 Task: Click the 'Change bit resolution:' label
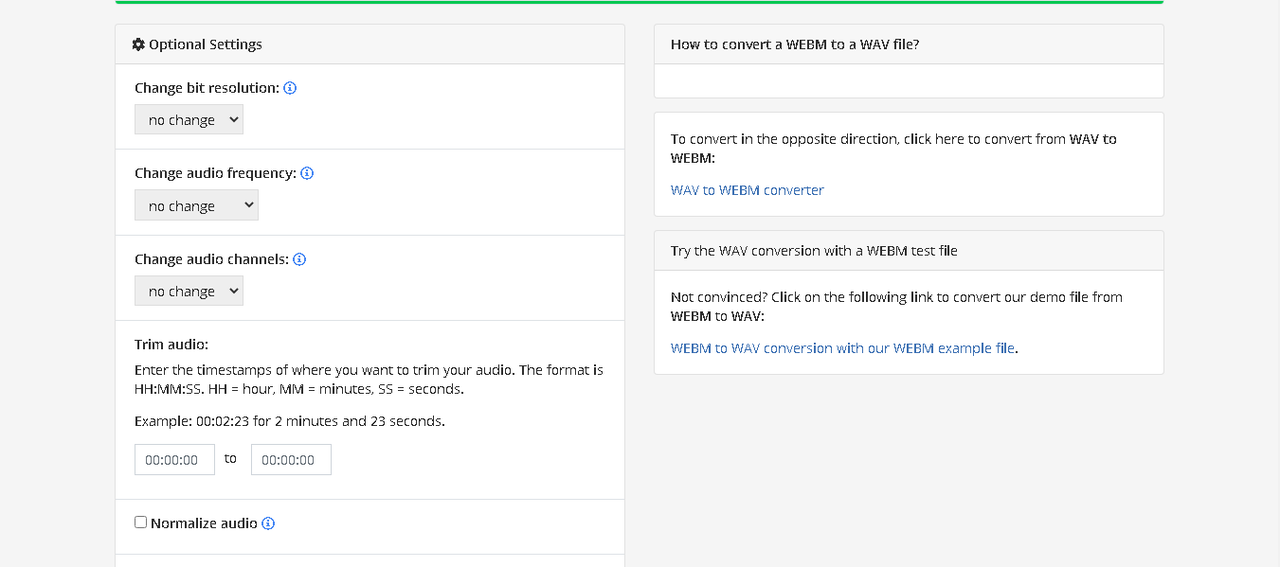point(207,88)
